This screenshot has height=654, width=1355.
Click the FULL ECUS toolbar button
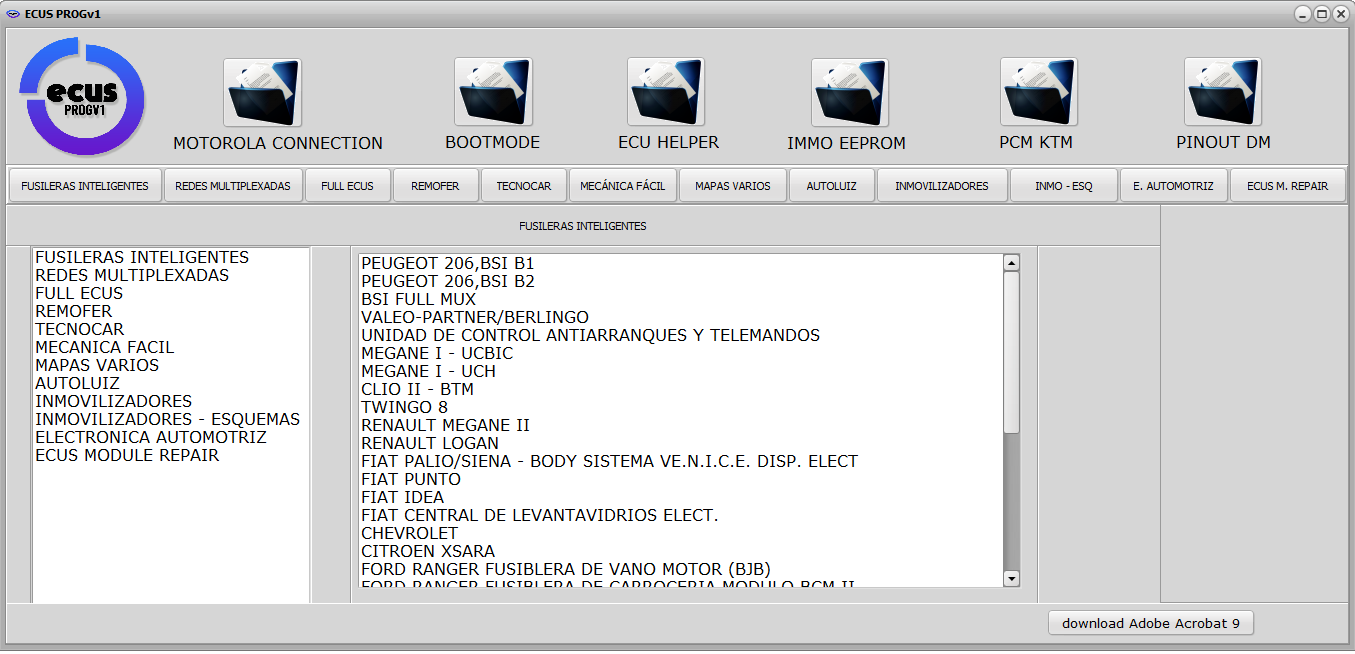[x=347, y=186]
